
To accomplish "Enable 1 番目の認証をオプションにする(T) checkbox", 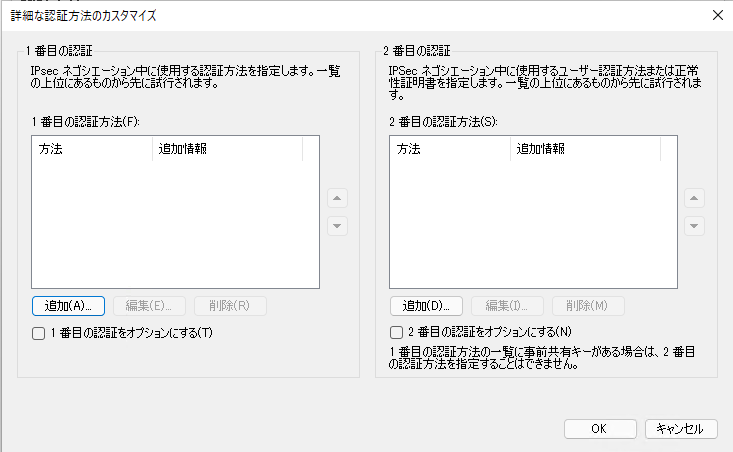I will [x=38, y=333].
